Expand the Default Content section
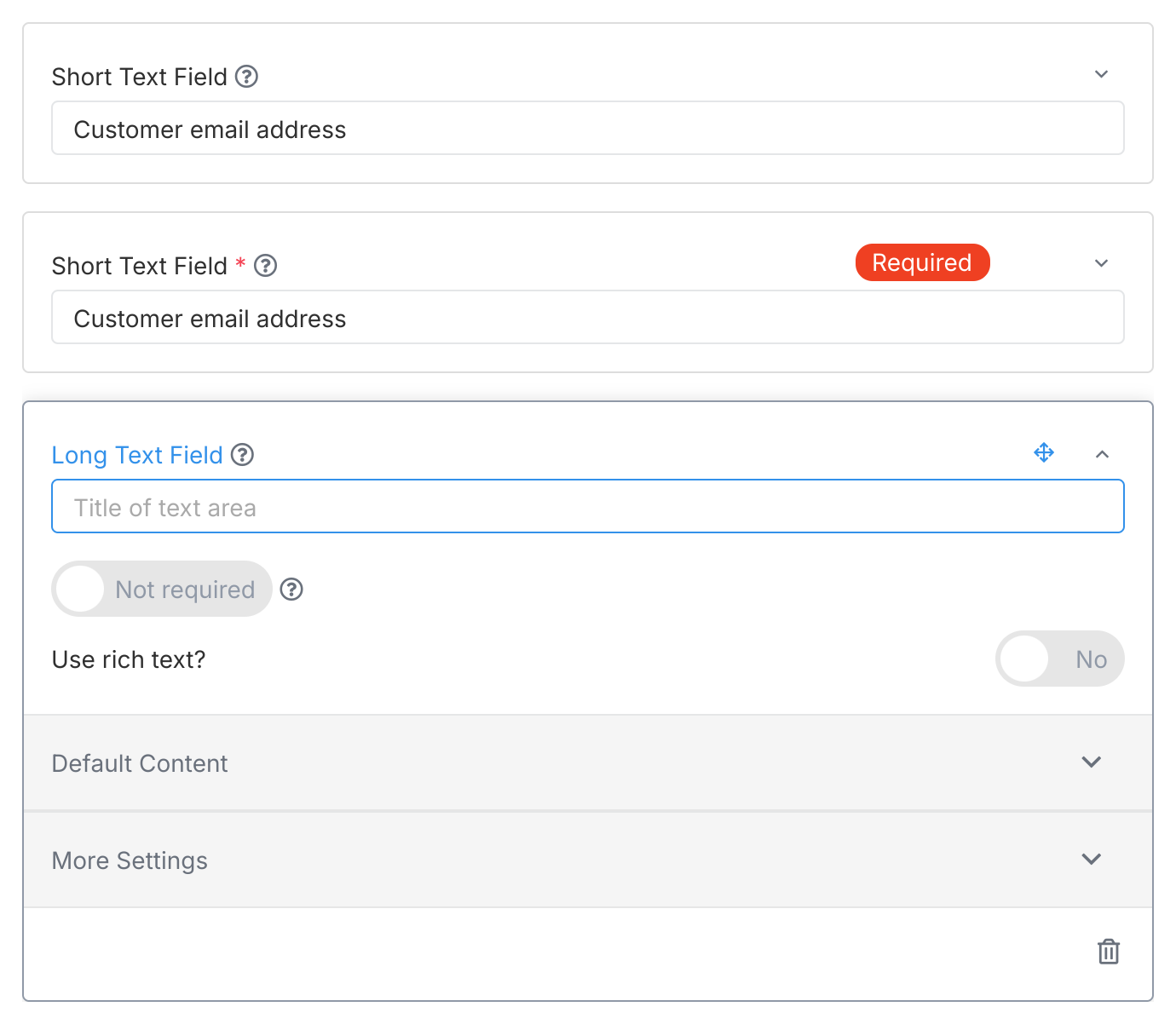 point(1091,762)
